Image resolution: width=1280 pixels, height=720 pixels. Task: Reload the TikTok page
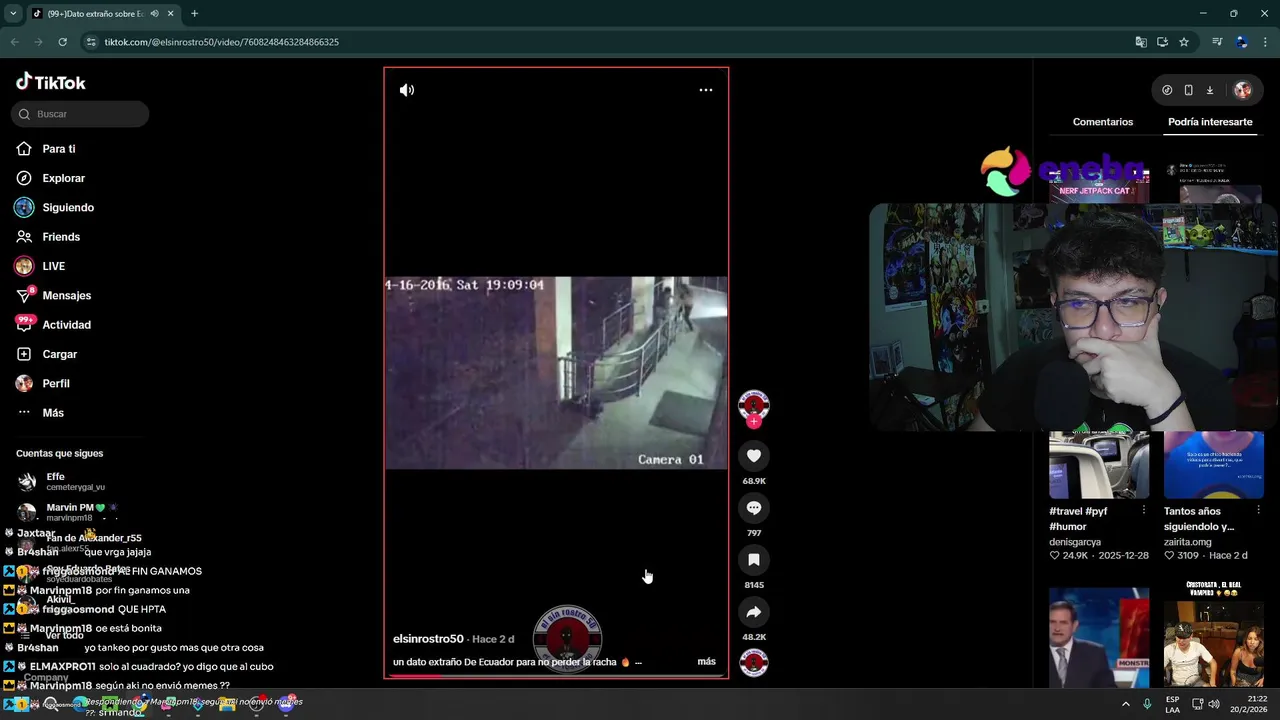62,42
